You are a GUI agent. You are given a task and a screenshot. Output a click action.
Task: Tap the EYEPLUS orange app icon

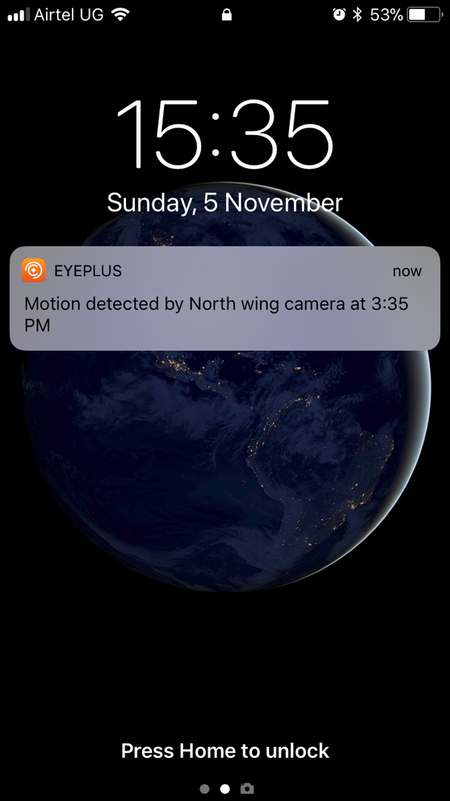pos(34,270)
